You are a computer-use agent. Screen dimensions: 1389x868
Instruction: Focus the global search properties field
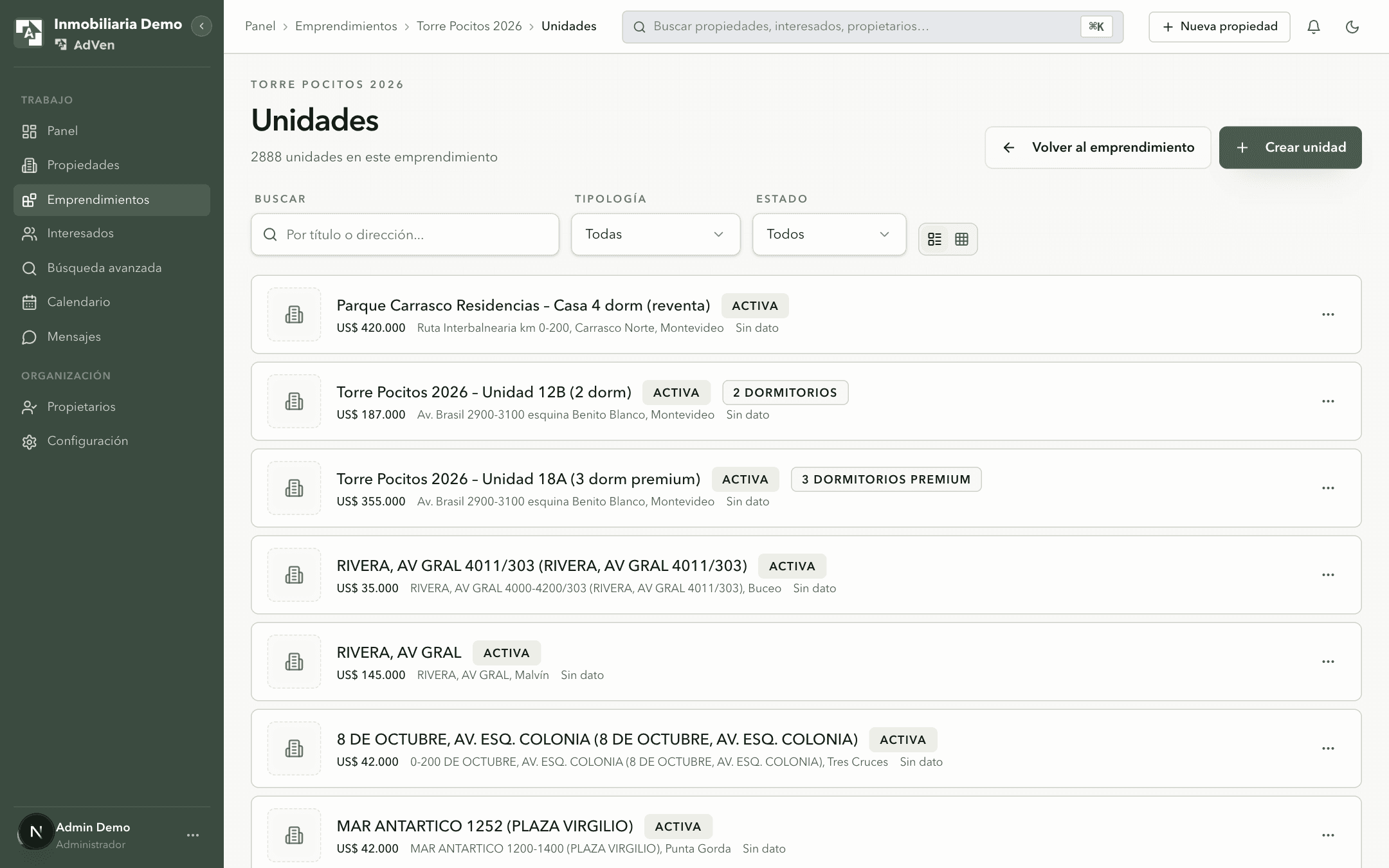tap(873, 26)
